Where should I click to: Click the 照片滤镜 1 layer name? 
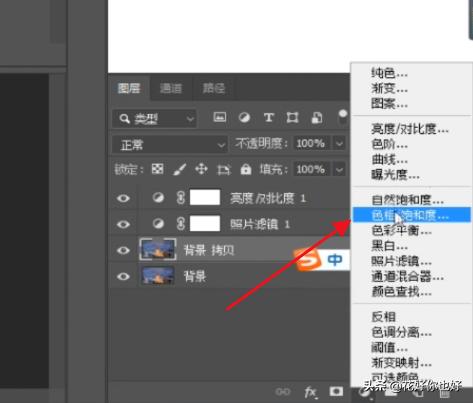(x=260, y=224)
